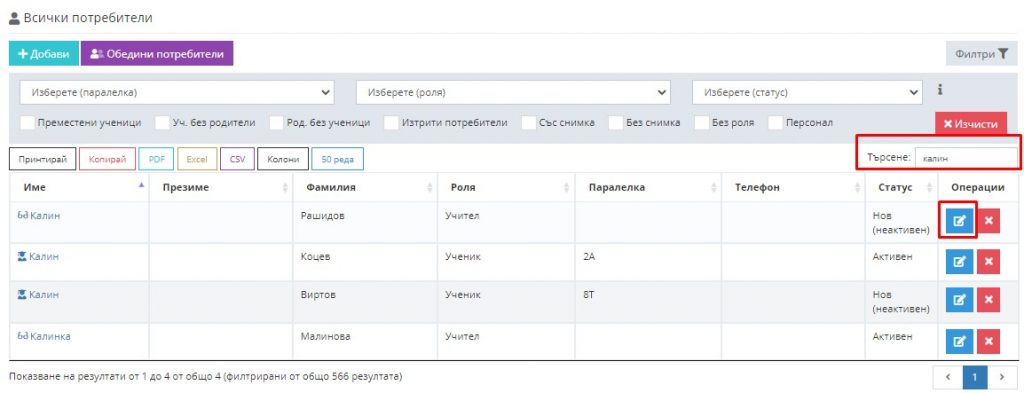Enable the Изтрити потребители filter
The width and height of the screenshot is (1024, 393).
pyautogui.click(x=391, y=123)
